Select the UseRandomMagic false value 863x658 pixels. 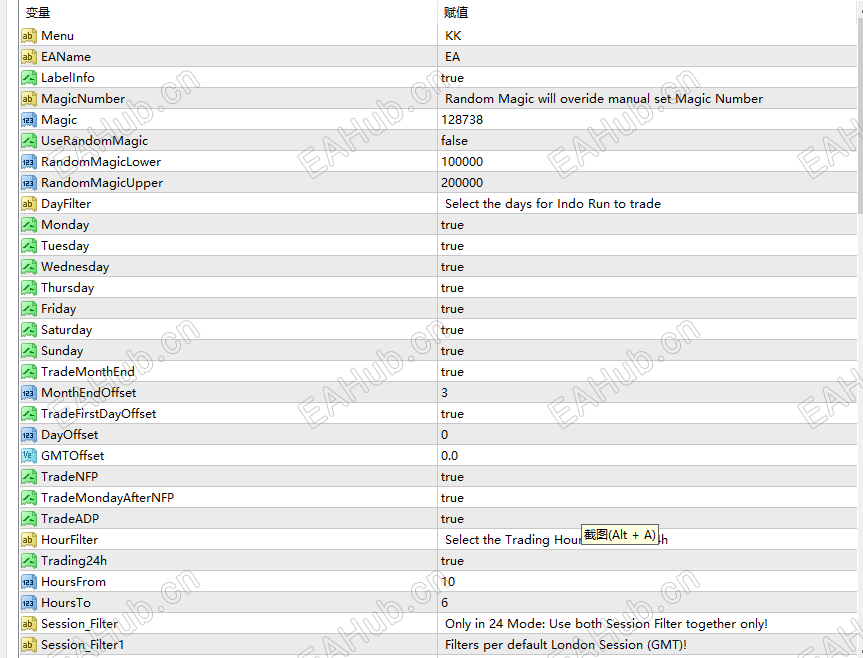coord(454,141)
